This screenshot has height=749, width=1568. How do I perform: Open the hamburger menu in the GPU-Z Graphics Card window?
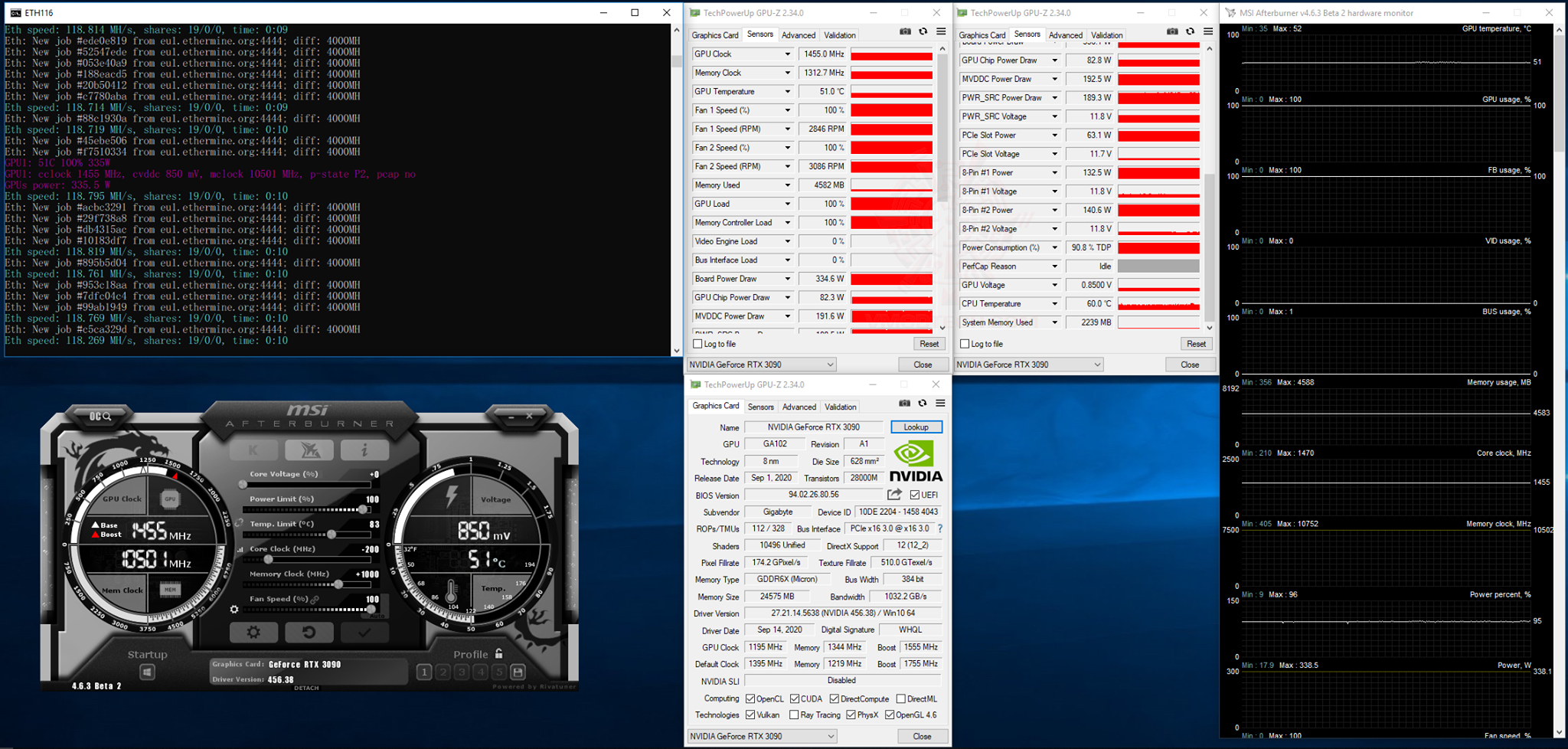click(940, 404)
